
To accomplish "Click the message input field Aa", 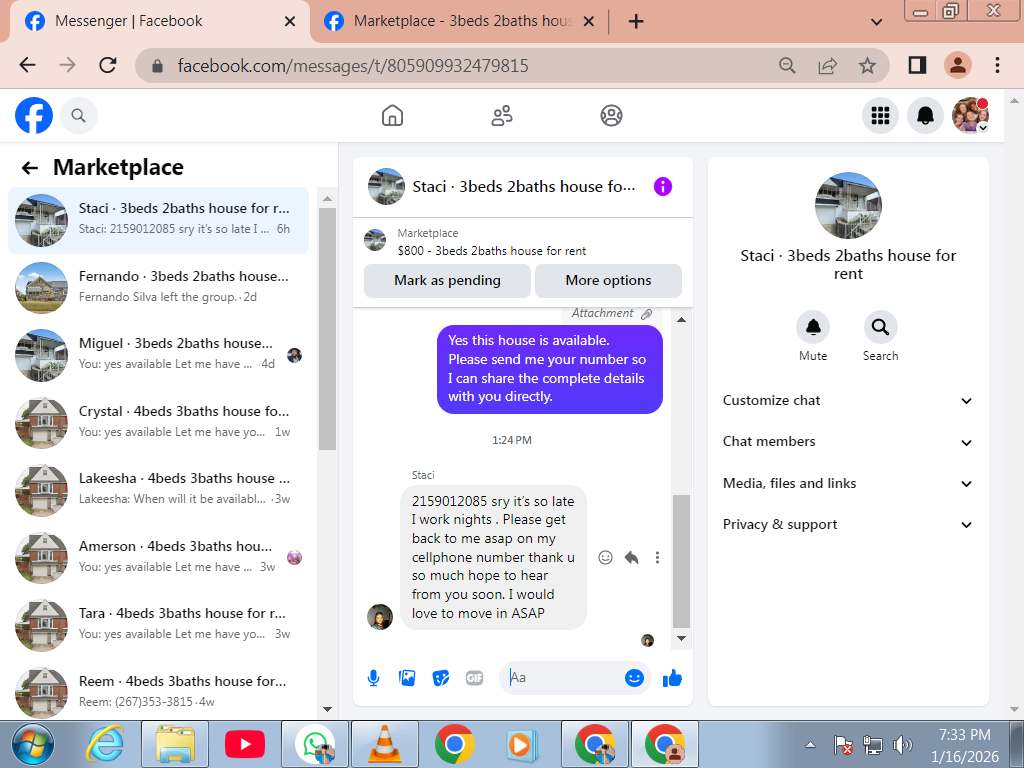I will click(563, 678).
